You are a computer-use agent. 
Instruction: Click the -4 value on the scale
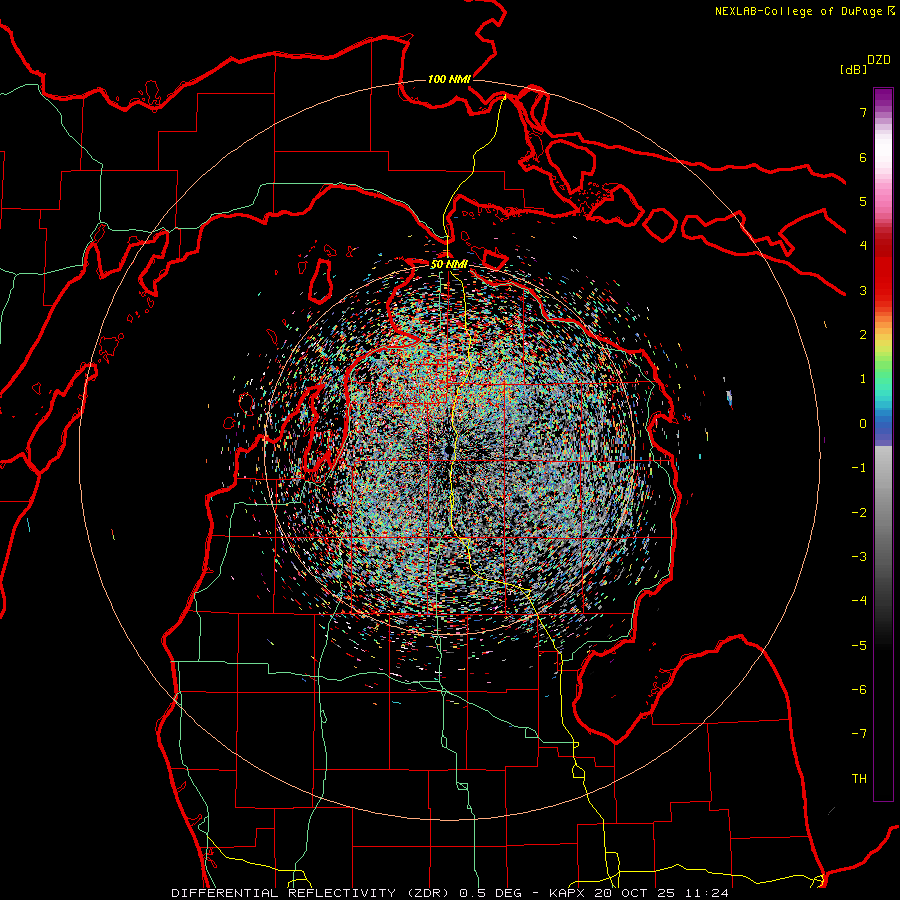click(x=859, y=601)
